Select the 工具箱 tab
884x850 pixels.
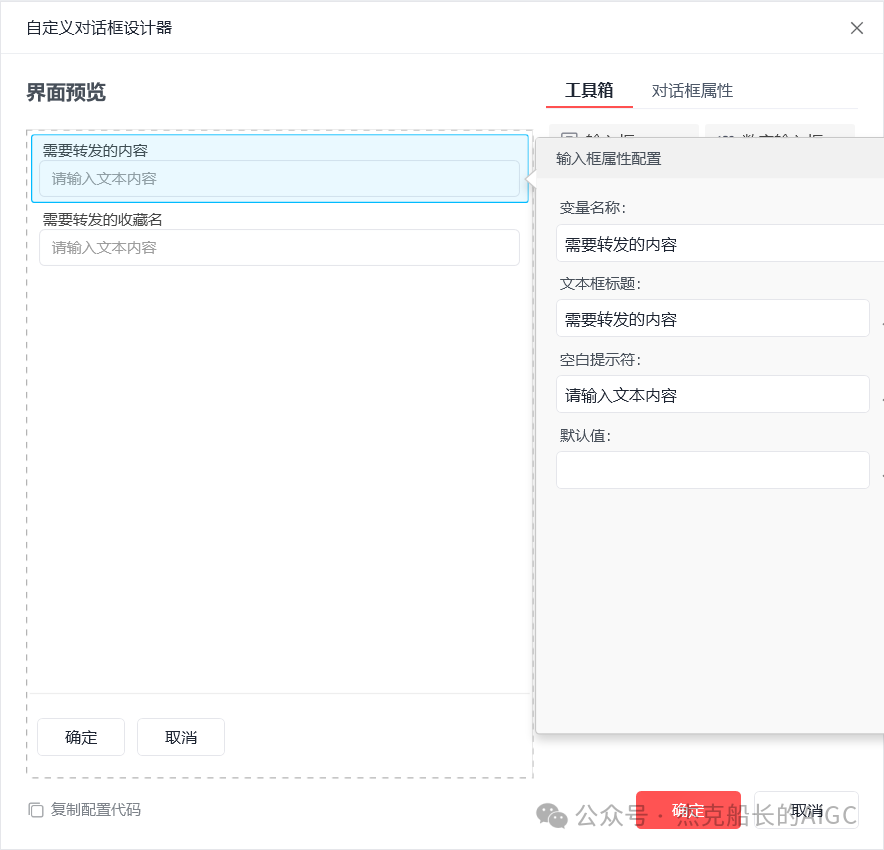[588, 90]
